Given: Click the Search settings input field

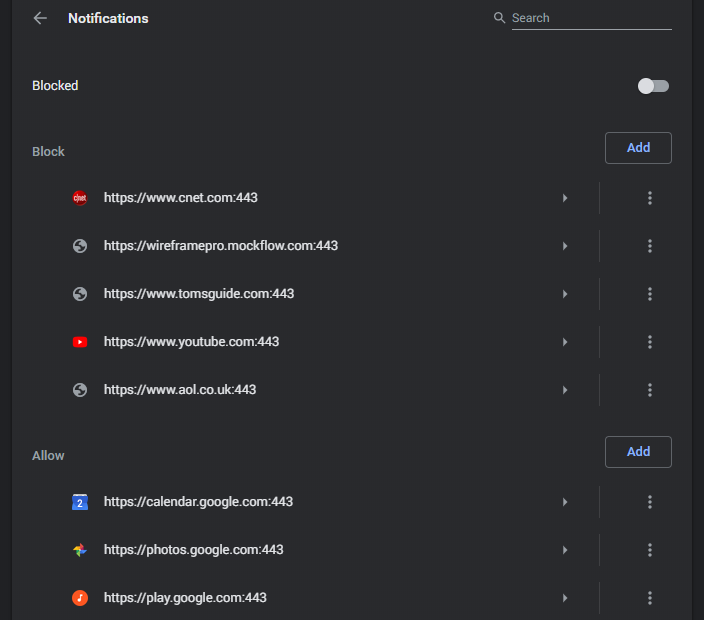Looking at the screenshot, I should coord(590,18).
